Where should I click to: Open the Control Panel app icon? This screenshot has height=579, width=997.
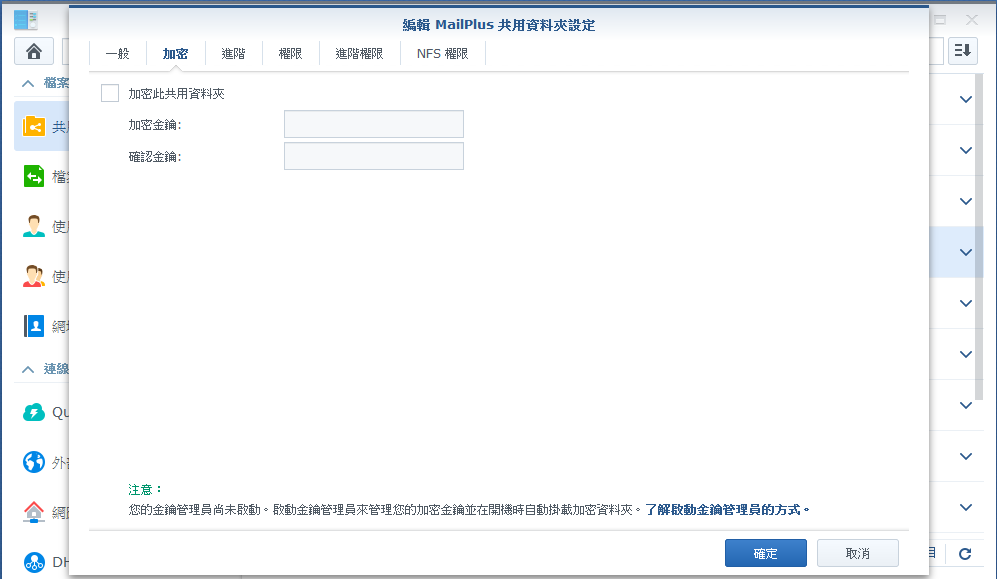(x=25, y=20)
